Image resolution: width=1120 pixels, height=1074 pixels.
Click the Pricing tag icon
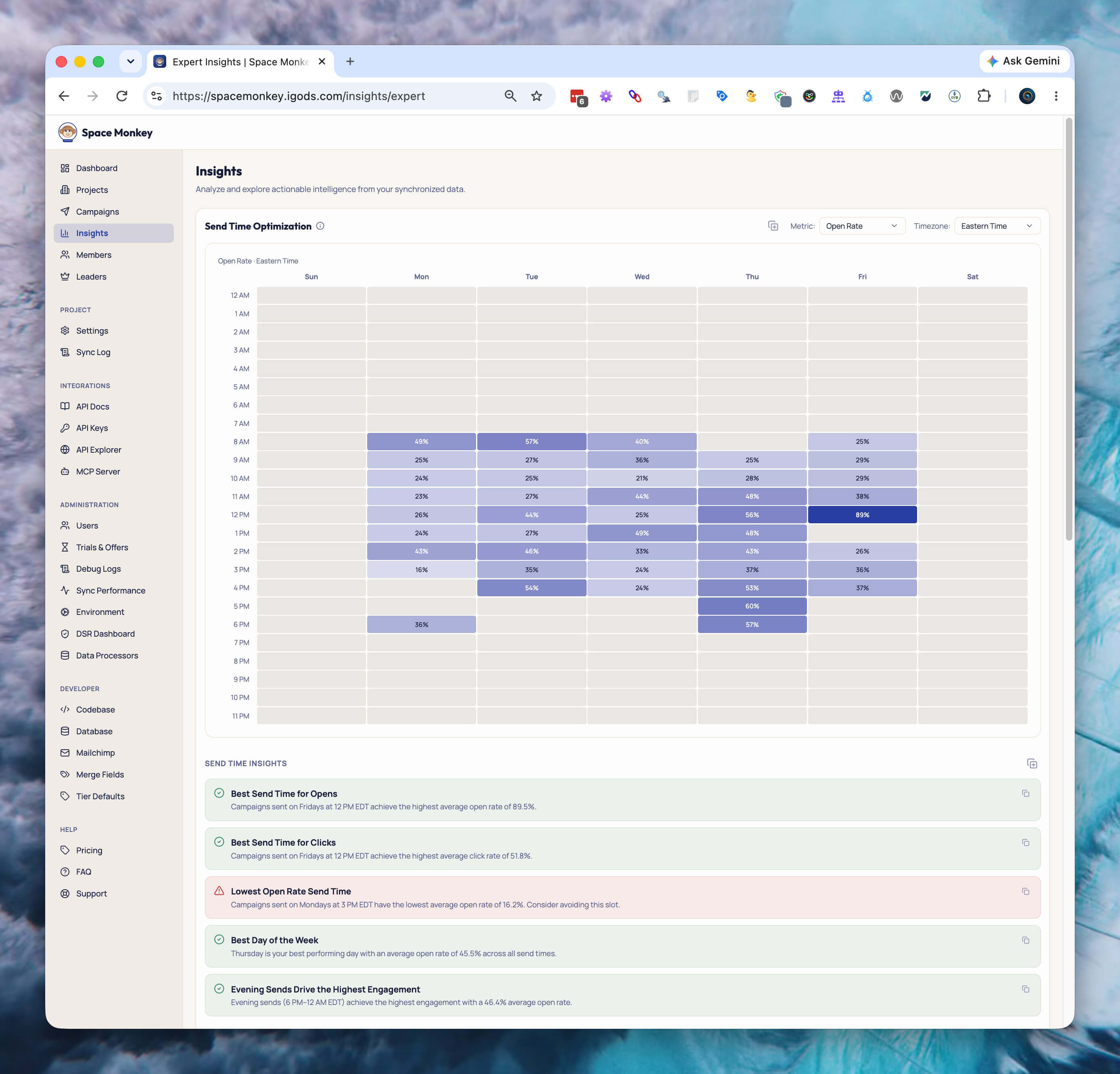pyautogui.click(x=65, y=850)
